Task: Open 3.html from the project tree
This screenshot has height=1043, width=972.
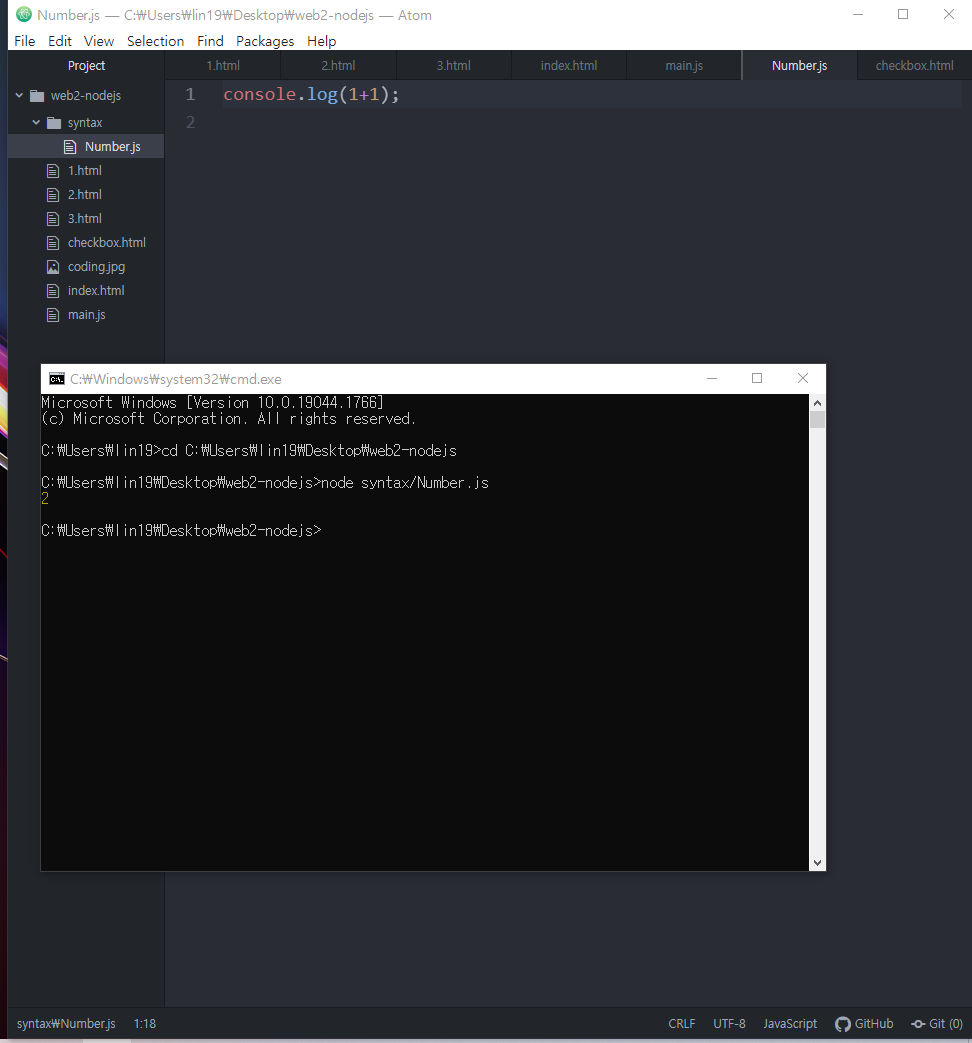Action: (86, 219)
